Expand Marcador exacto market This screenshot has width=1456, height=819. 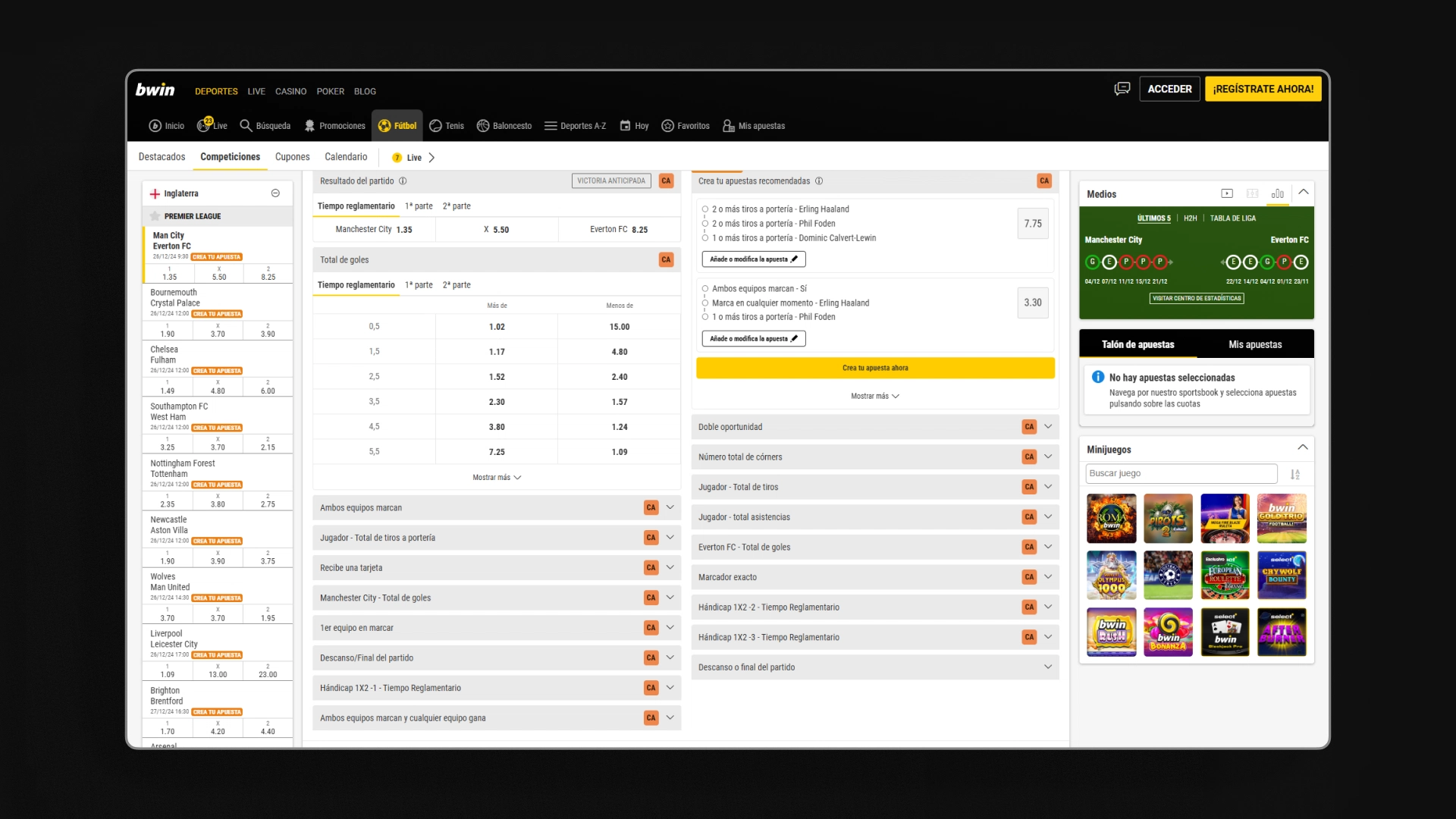pos(1048,577)
